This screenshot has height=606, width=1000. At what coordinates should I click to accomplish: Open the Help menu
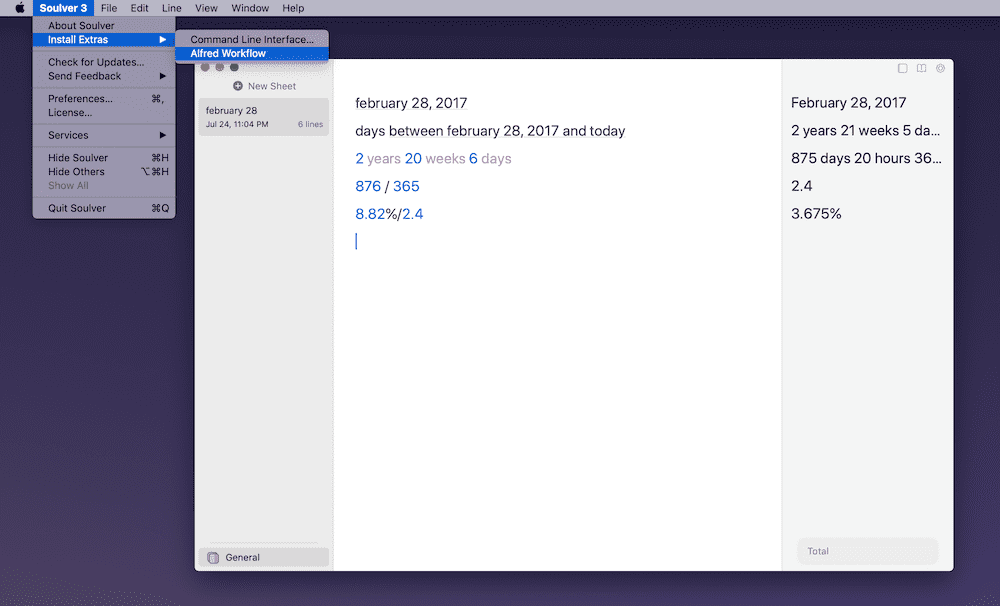(x=293, y=8)
